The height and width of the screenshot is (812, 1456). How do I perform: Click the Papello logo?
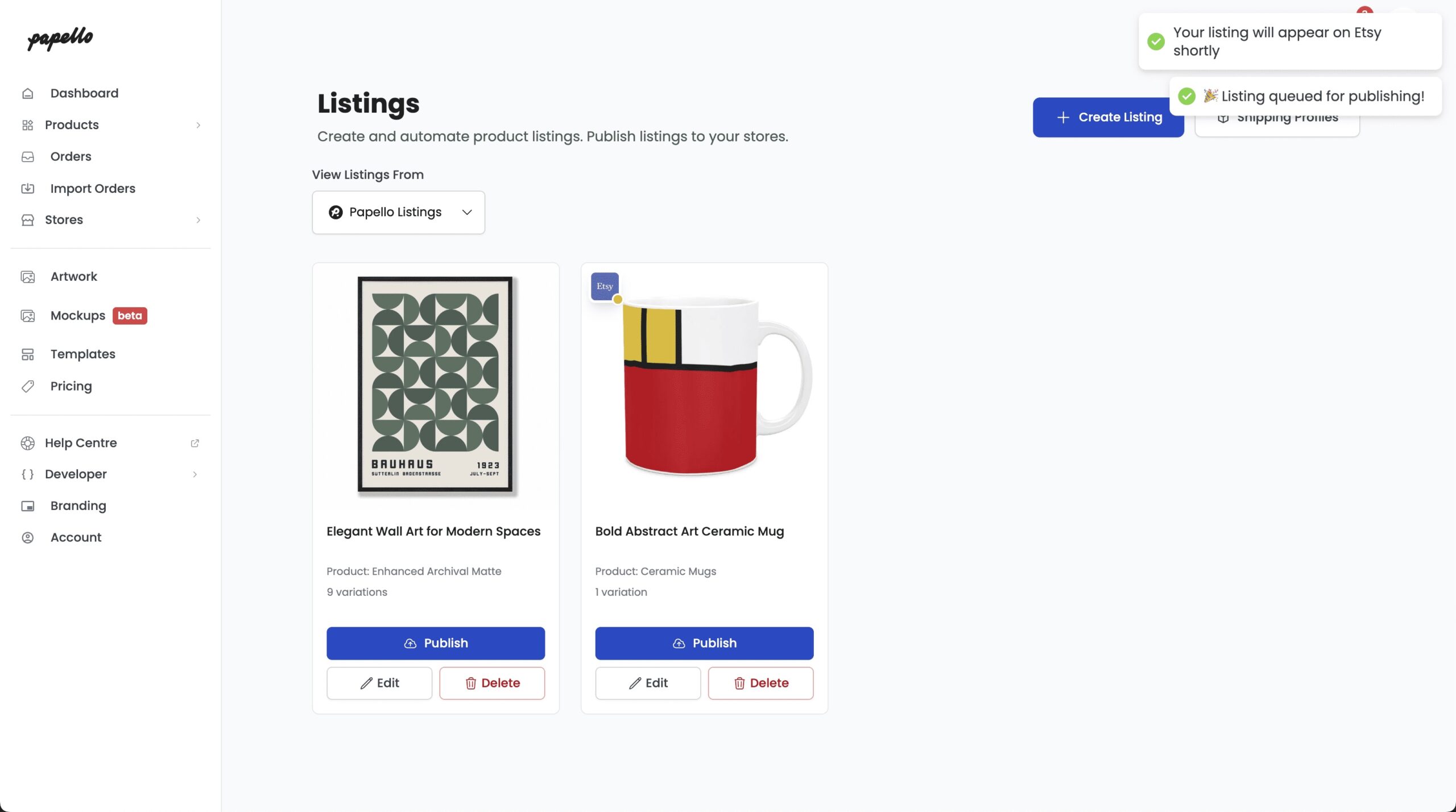(60, 38)
